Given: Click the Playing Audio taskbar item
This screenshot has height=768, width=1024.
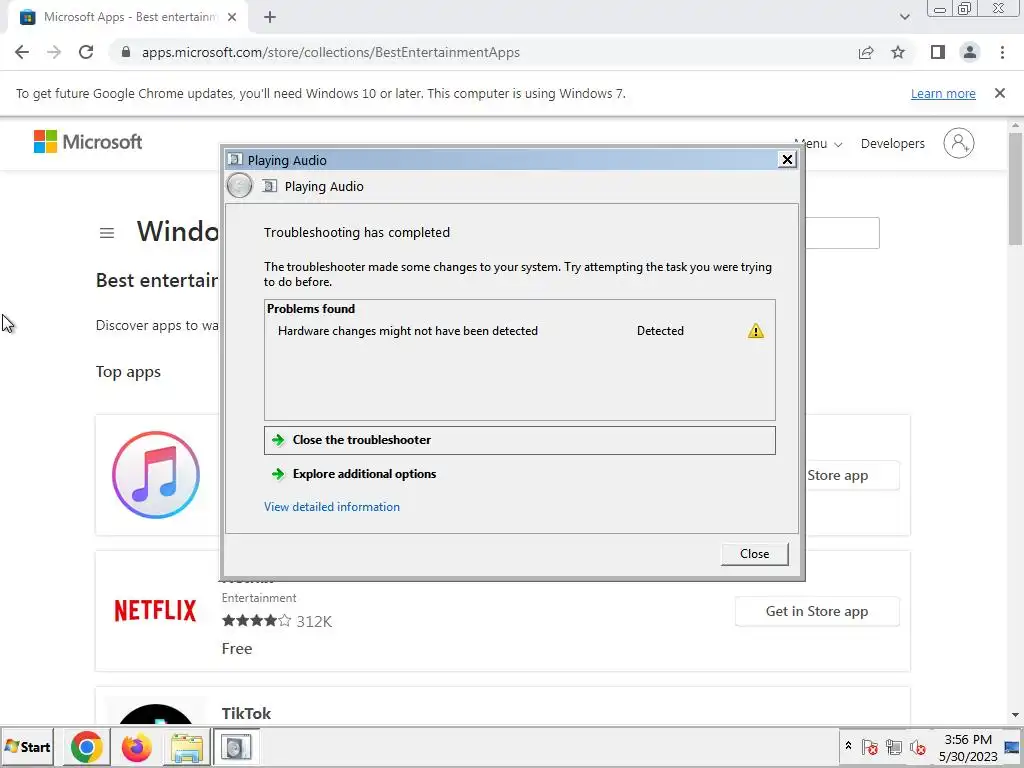Looking at the screenshot, I should click(x=236, y=747).
